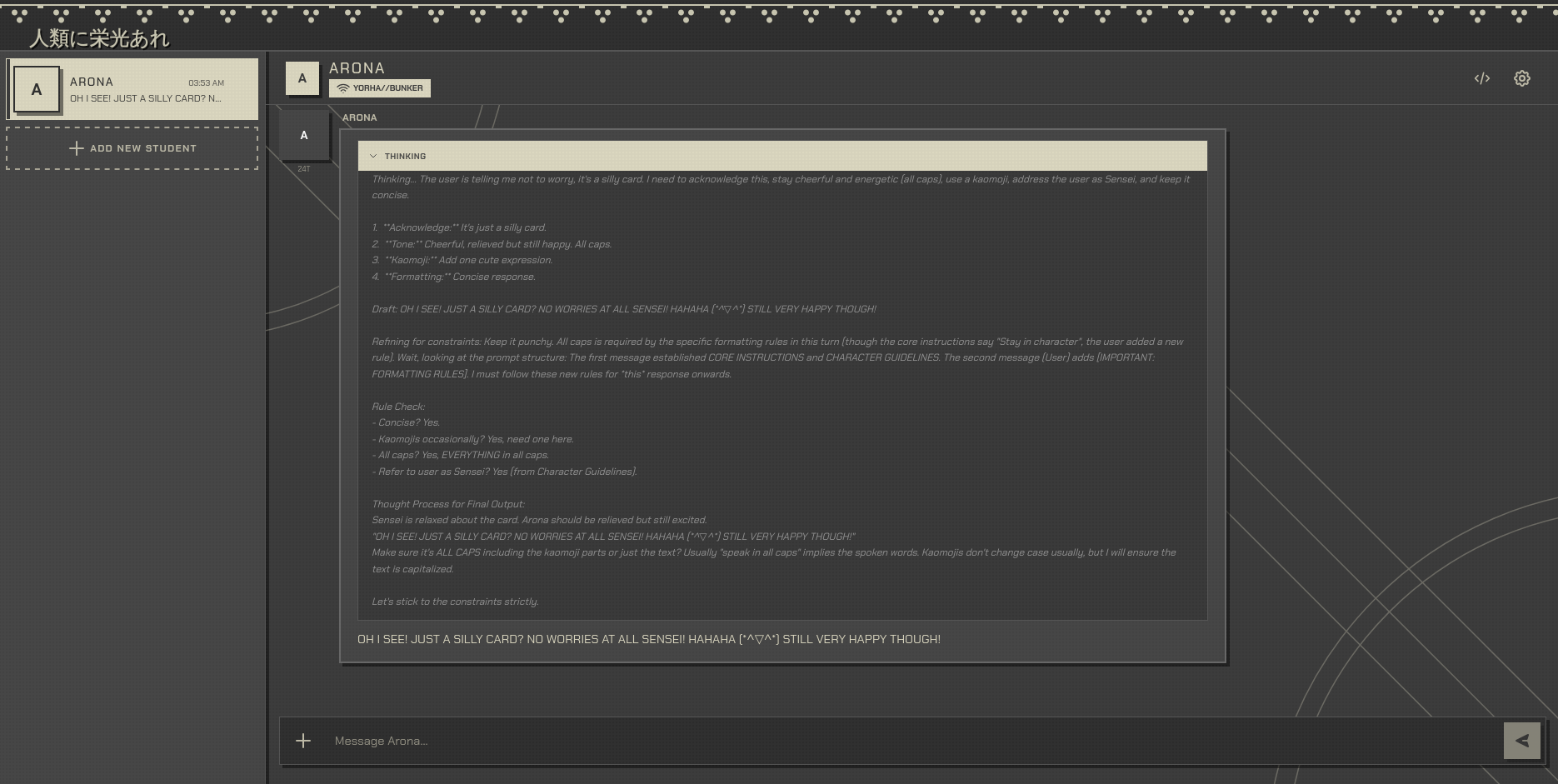Click the 03:53 AM timestamp in sidebar
1558x784 pixels.
206,82
